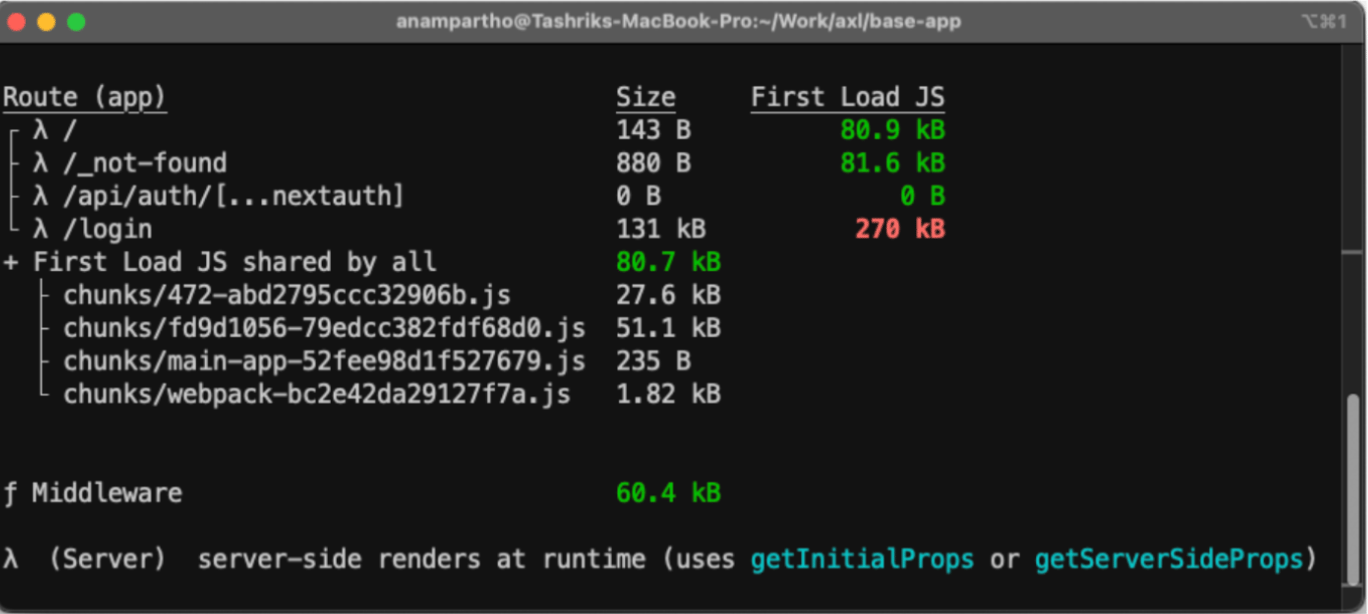Image resolution: width=1368 pixels, height=614 pixels.
Task: Click the yellow minimize window button
Action: point(46,22)
